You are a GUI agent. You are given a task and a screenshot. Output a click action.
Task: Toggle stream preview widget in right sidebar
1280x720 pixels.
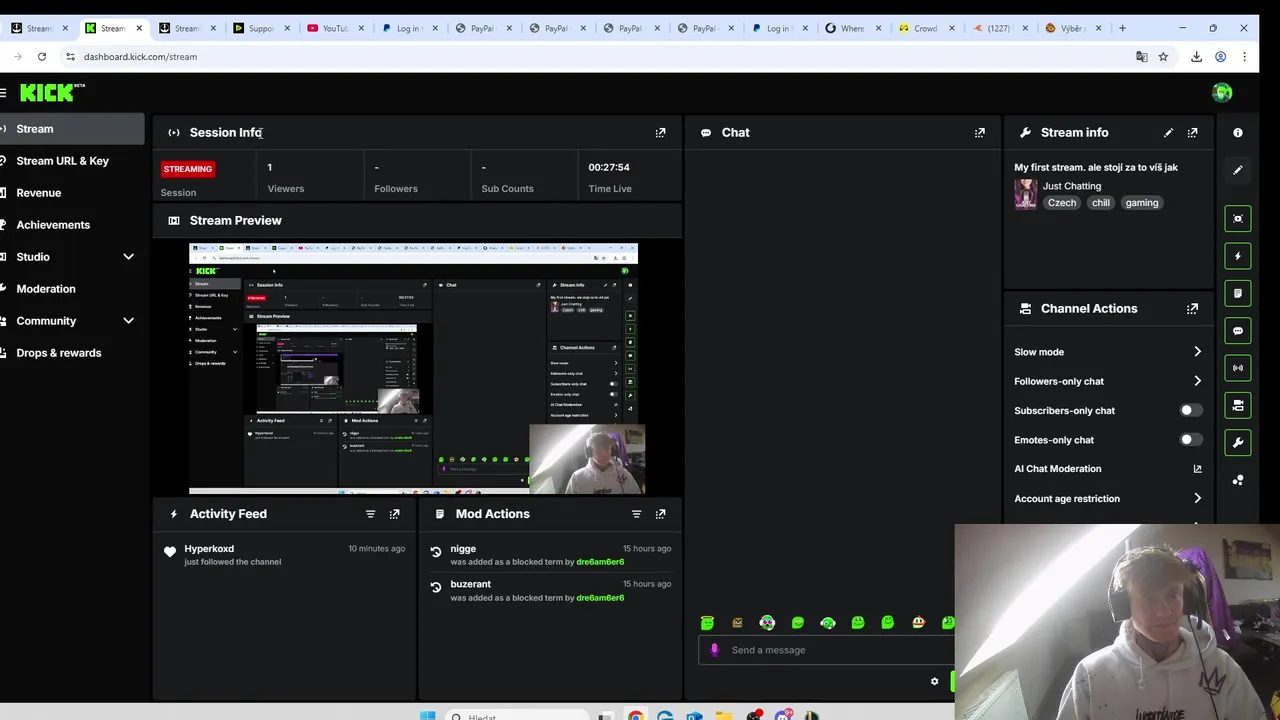point(1238,219)
